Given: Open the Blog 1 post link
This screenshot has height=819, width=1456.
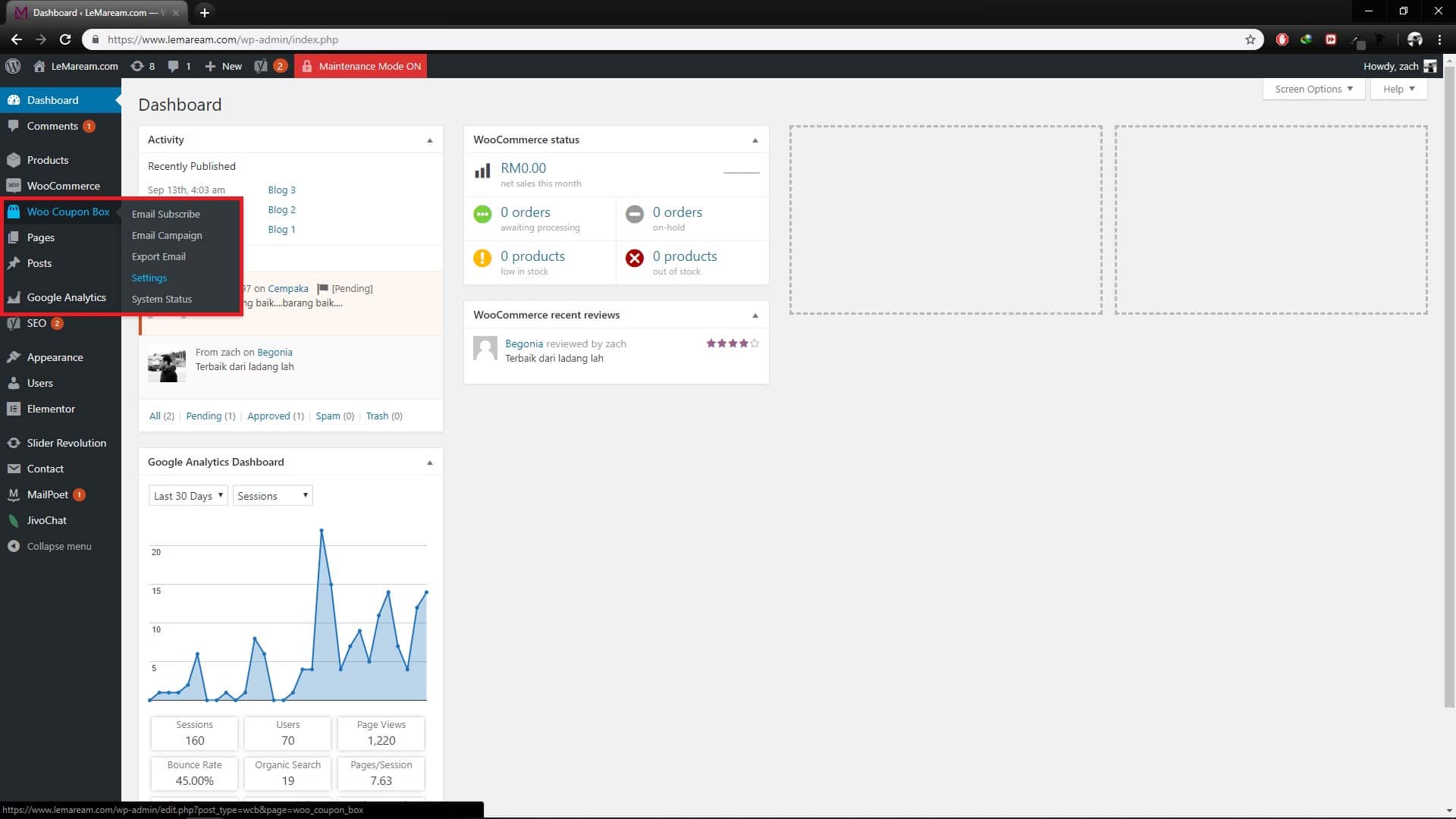Looking at the screenshot, I should [281, 229].
